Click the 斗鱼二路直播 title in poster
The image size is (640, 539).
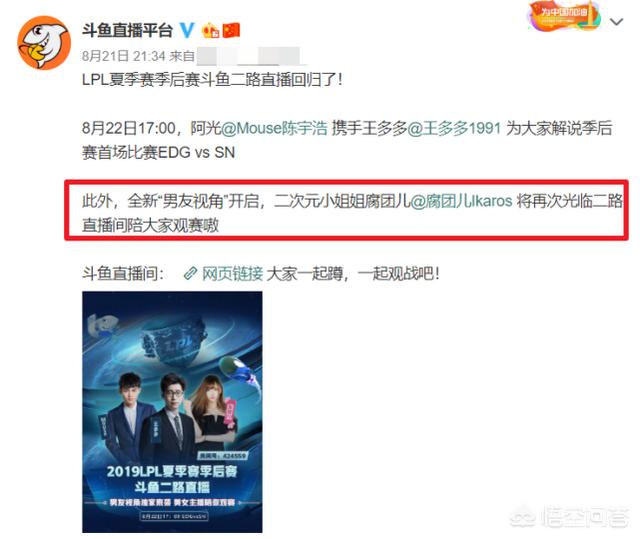click(x=172, y=487)
